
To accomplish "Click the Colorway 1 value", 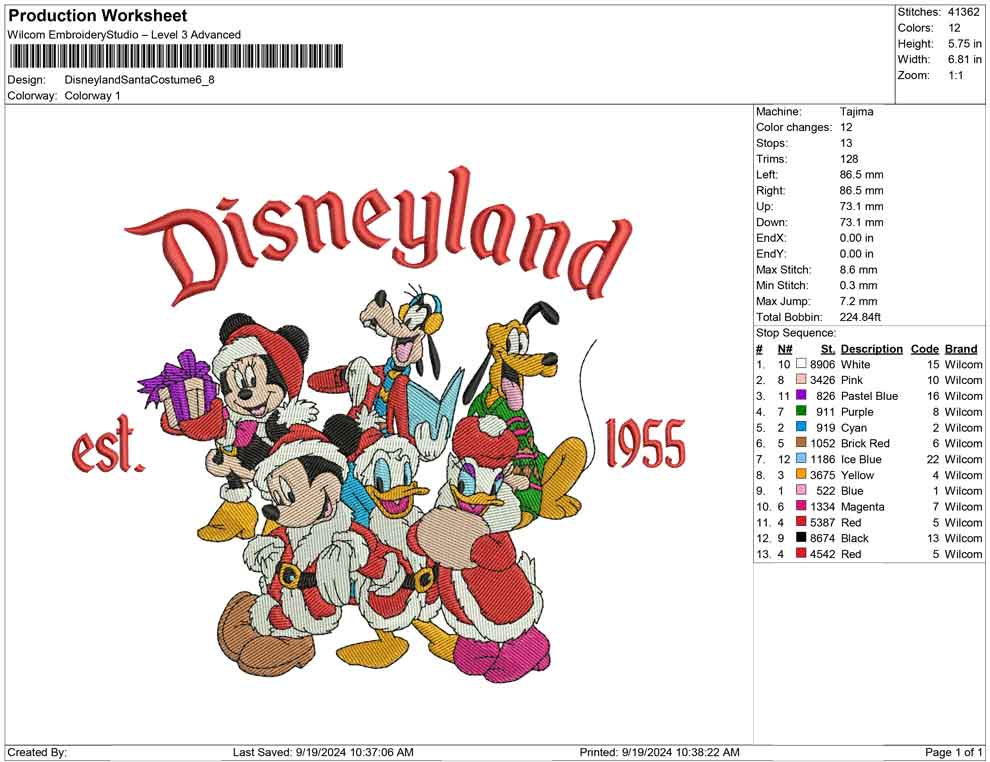I will click(x=92, y=96).
